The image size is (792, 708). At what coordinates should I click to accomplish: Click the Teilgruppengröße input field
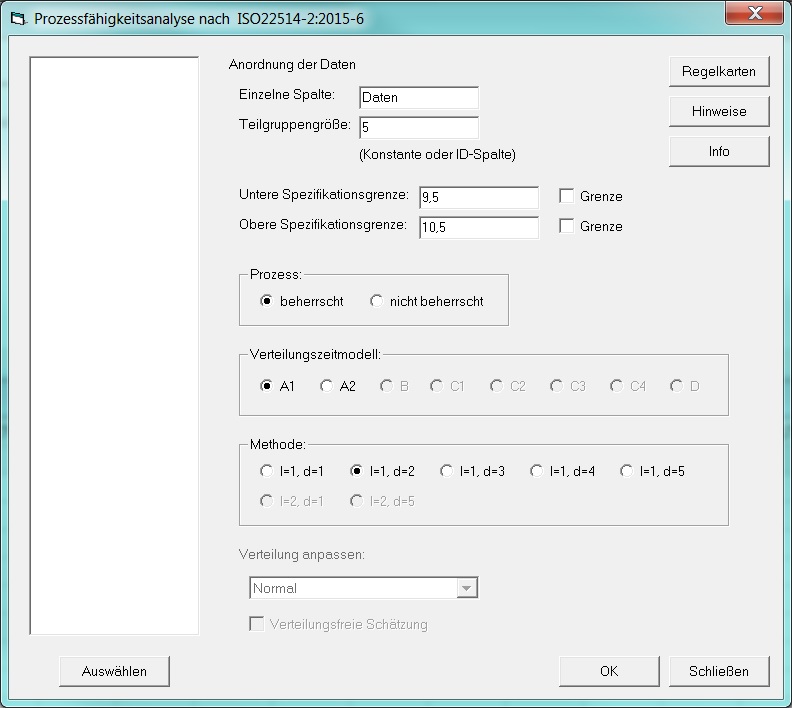419,127
